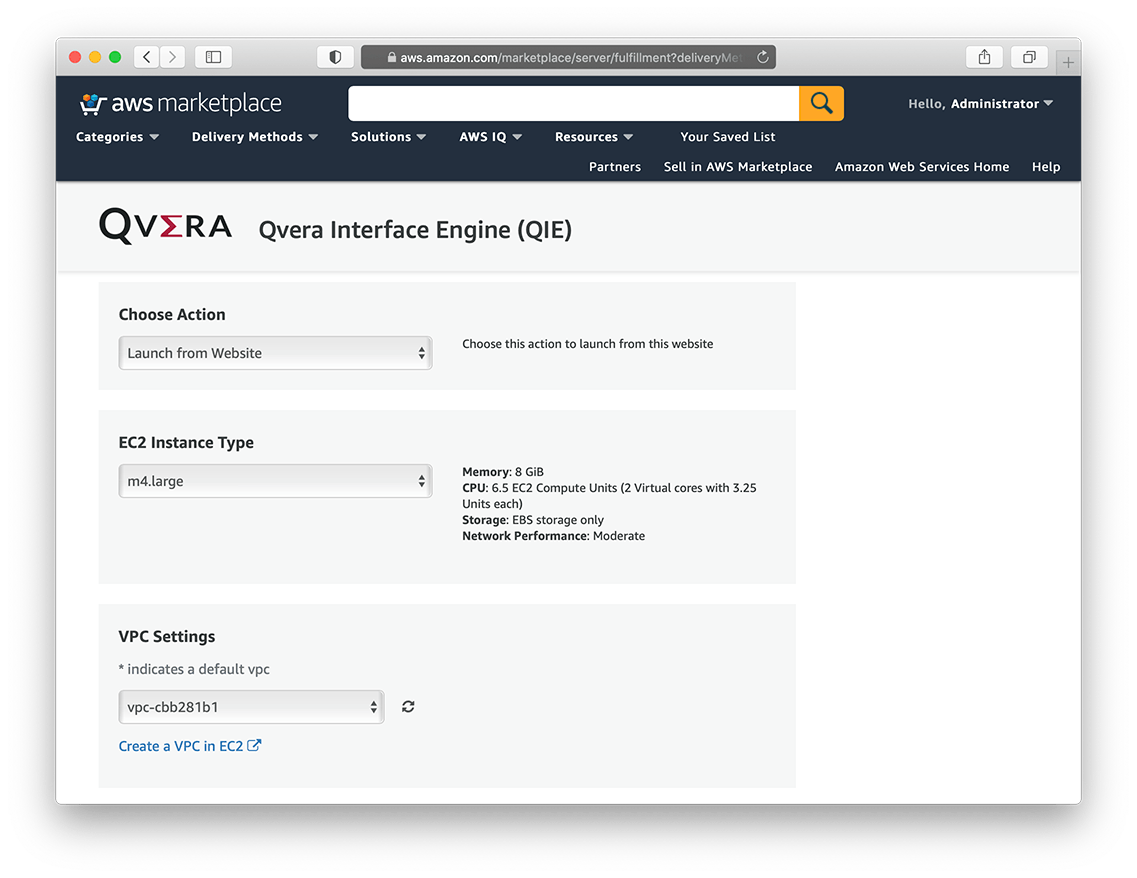Screen dimensions: 1137x878
Task: Reload the page with the refresh icon
Action: pyautogui.click(x=763, y=57)
